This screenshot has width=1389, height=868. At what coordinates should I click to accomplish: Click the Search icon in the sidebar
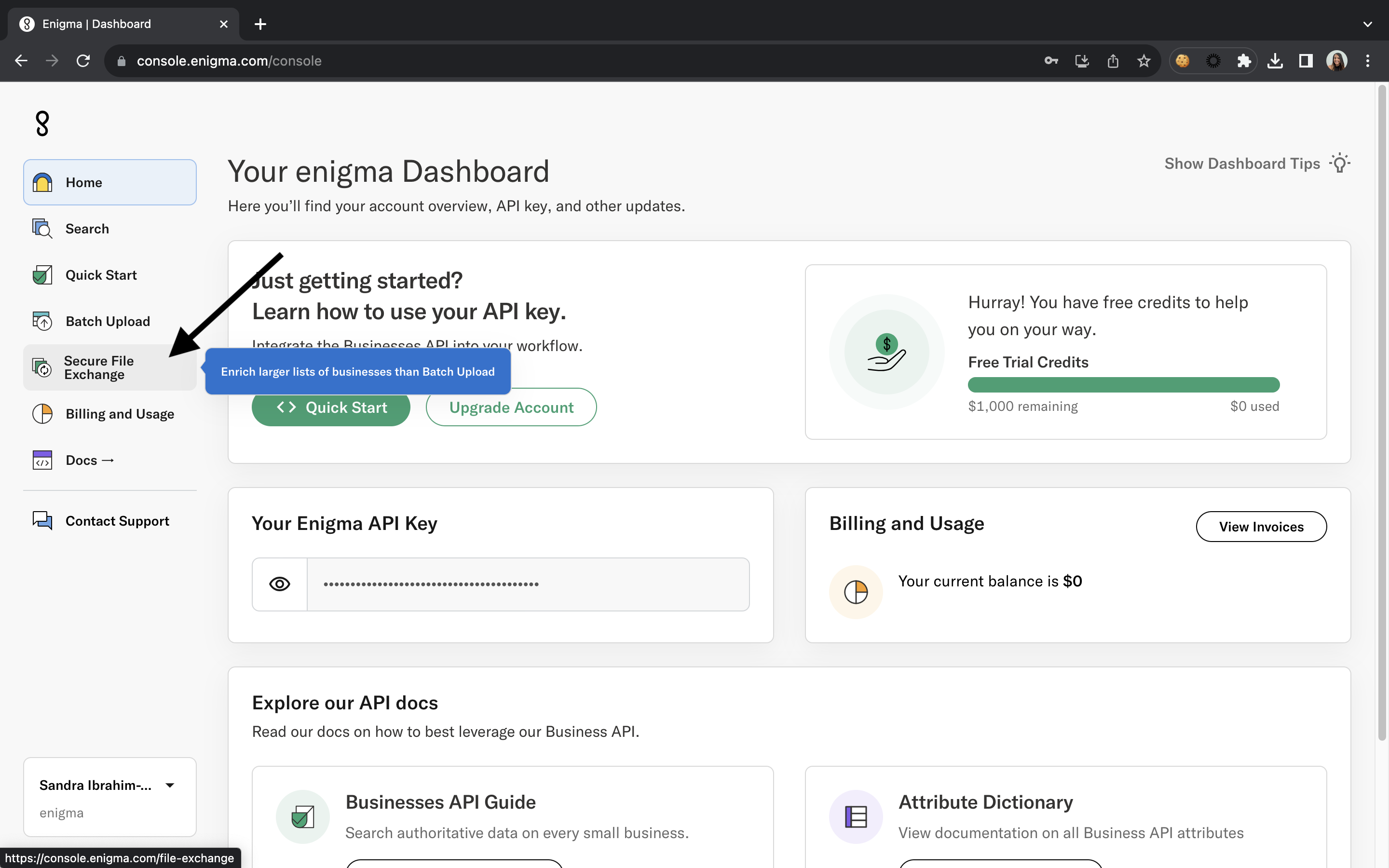[x=42, y=229]
